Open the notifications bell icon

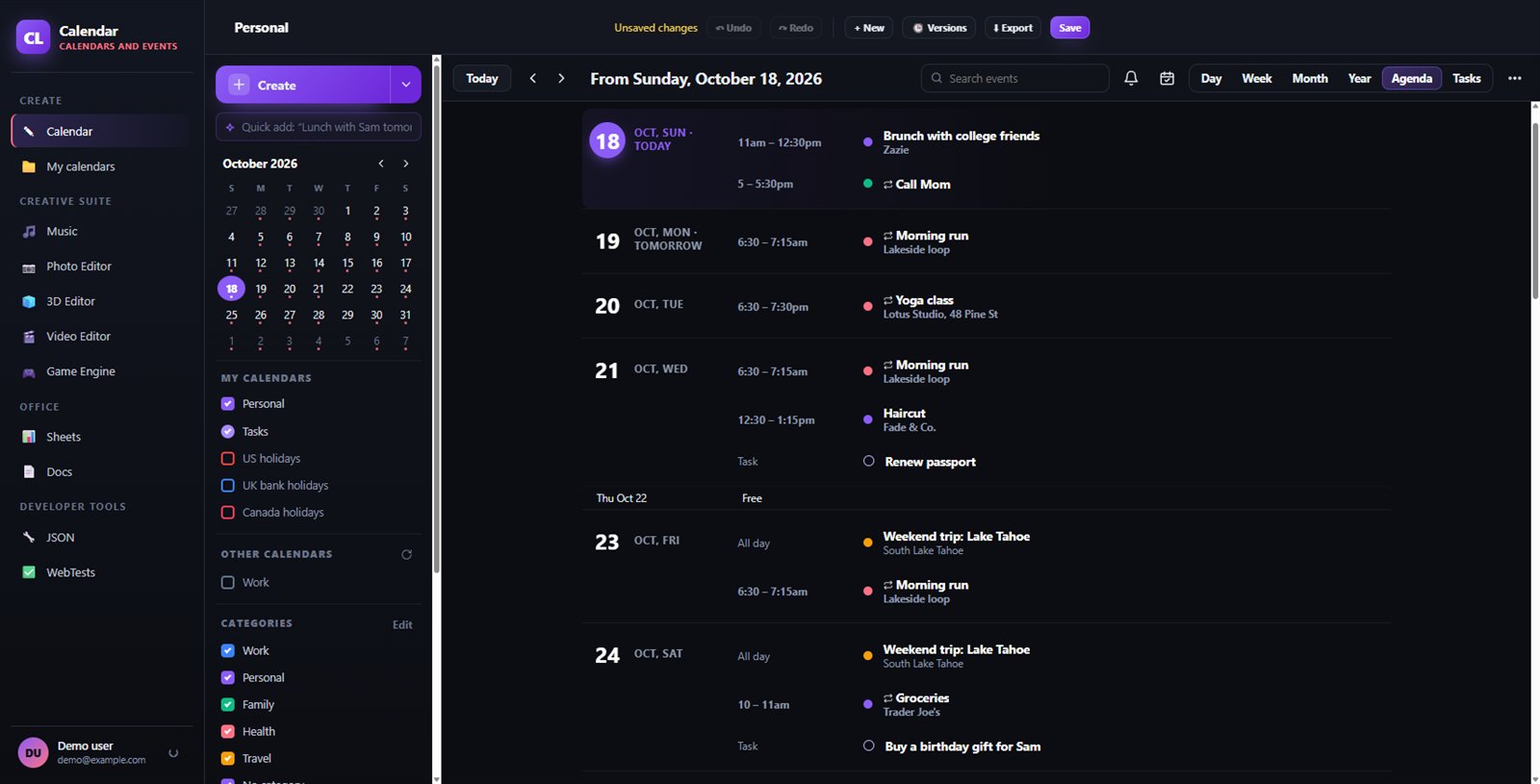tap(1131, 78)
